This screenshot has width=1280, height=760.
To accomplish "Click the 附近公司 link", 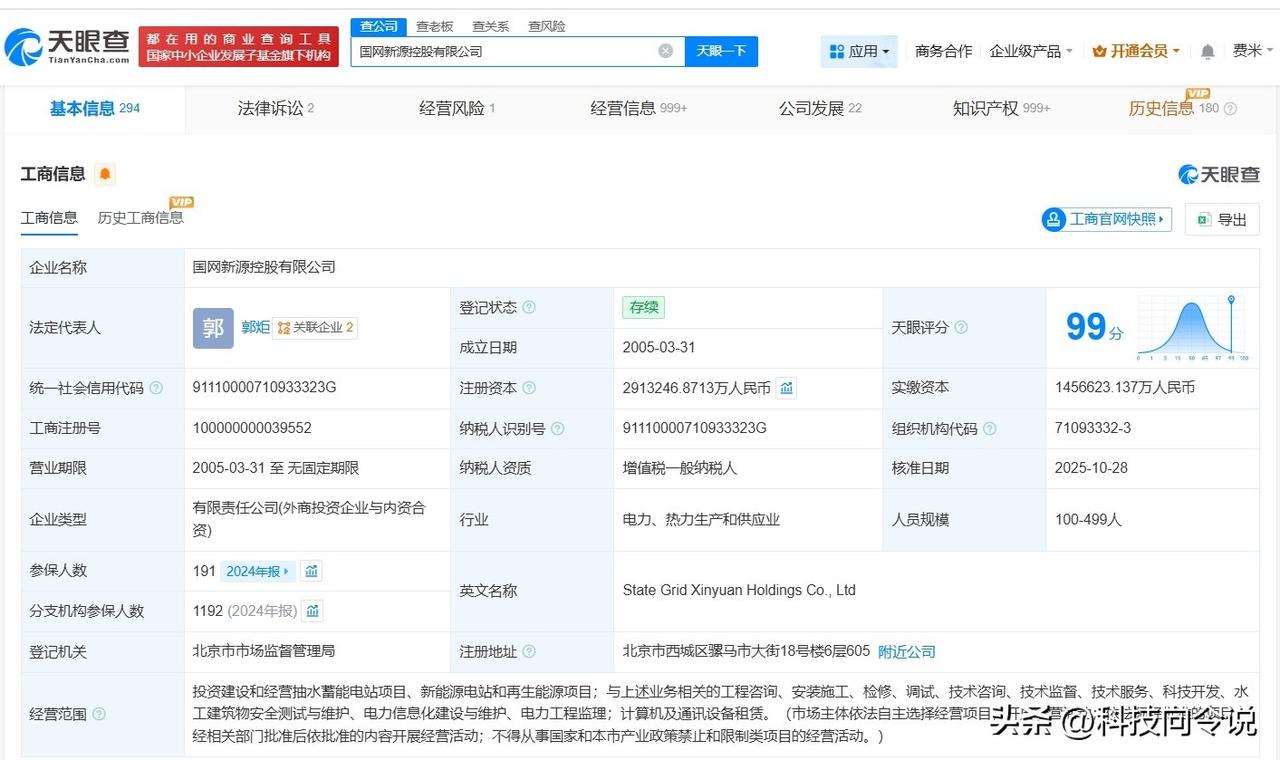I will [906, 652].
